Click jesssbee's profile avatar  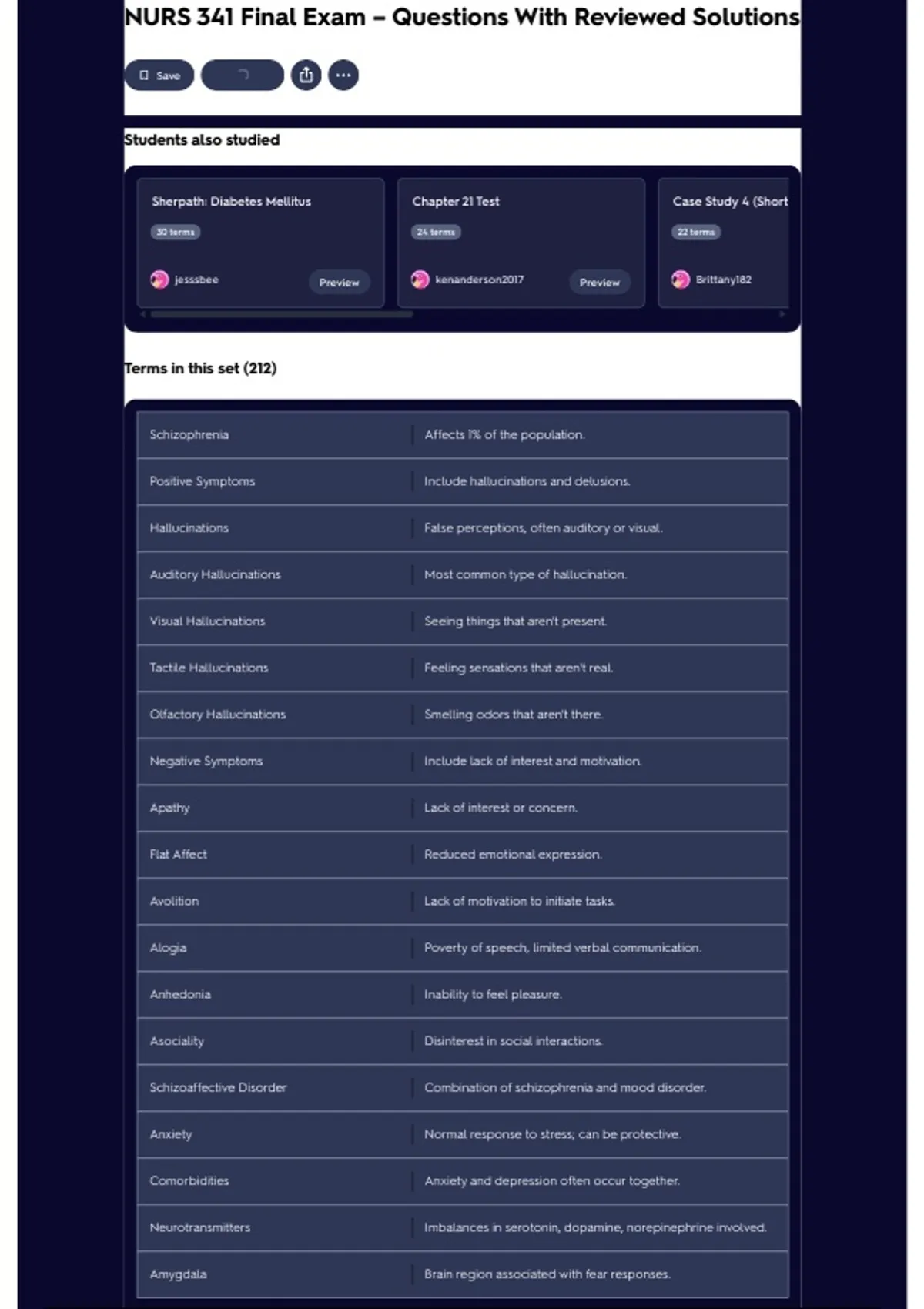159,280
